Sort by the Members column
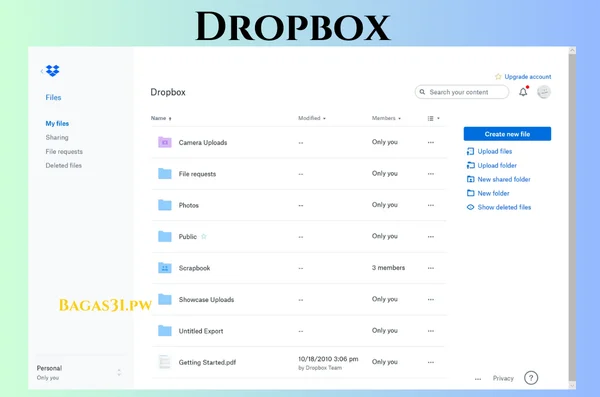The width and height of the screenshot is (600, 397). tap(386, 118)
